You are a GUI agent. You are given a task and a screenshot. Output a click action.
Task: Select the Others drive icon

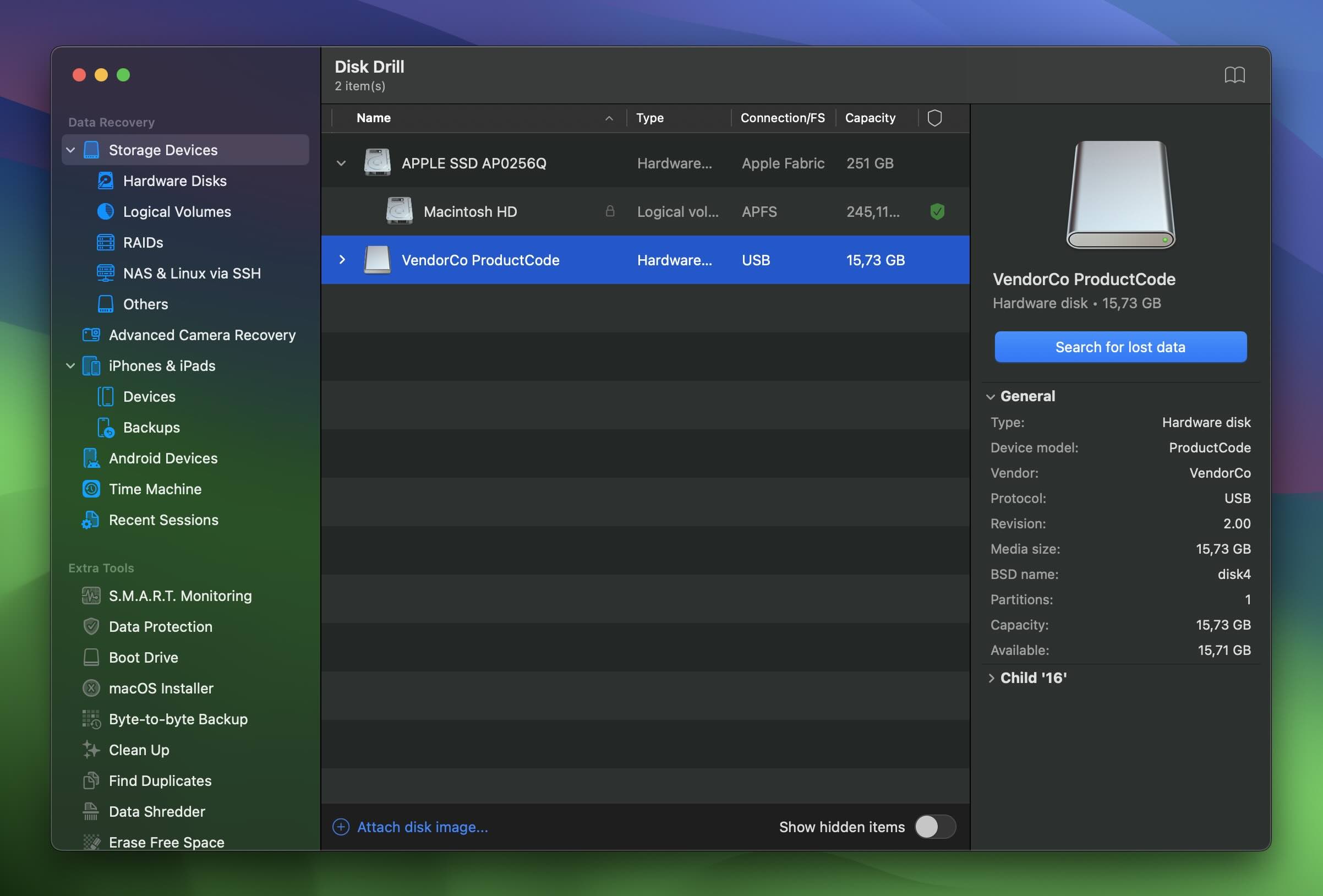[x=105, y=304]
